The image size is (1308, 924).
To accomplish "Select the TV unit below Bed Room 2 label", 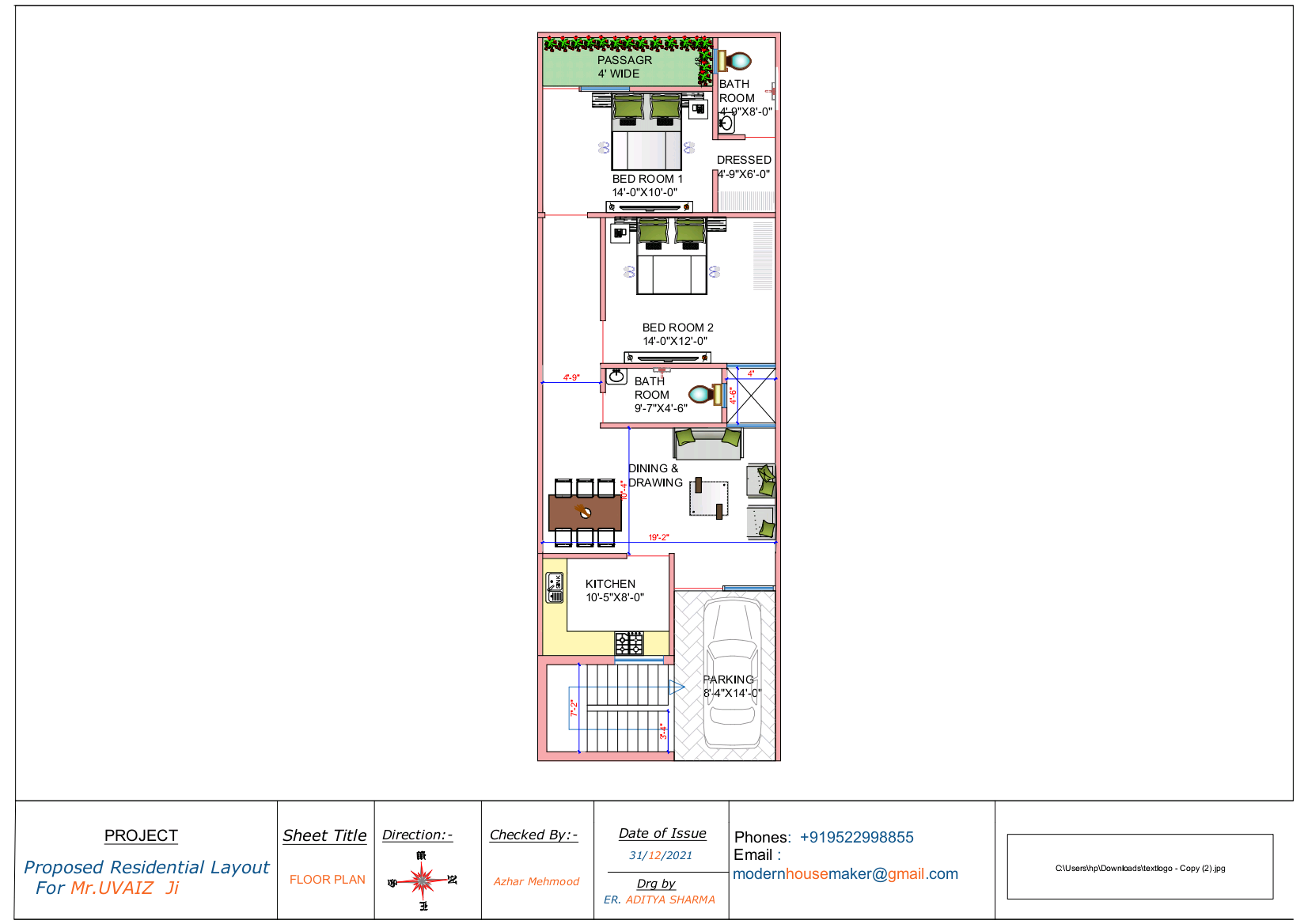I will click(x=667, y=358).
